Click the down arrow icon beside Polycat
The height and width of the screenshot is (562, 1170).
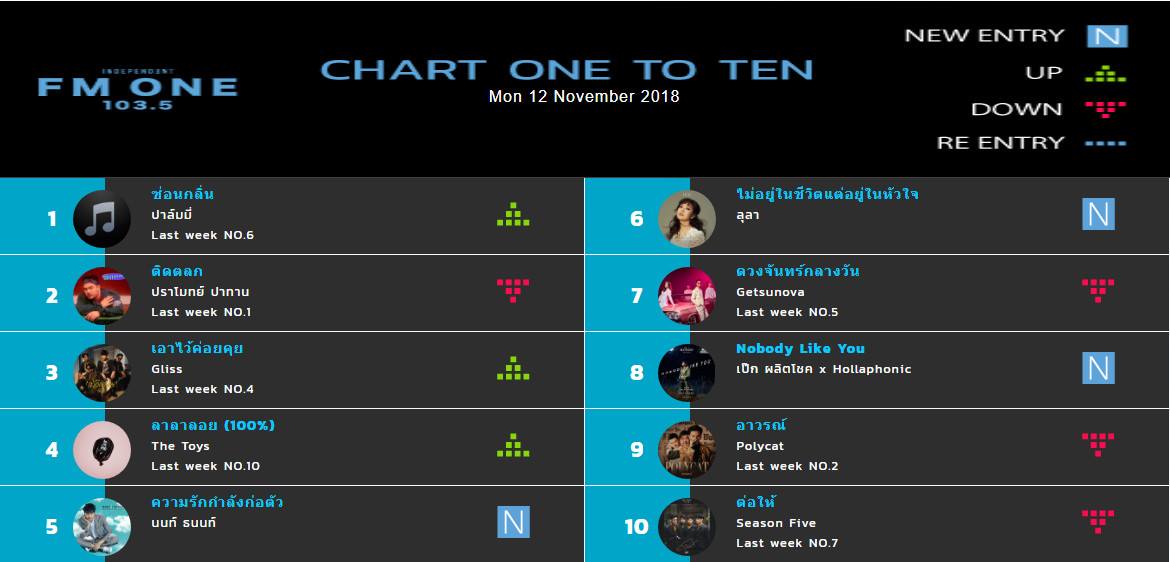[1098, 445]
